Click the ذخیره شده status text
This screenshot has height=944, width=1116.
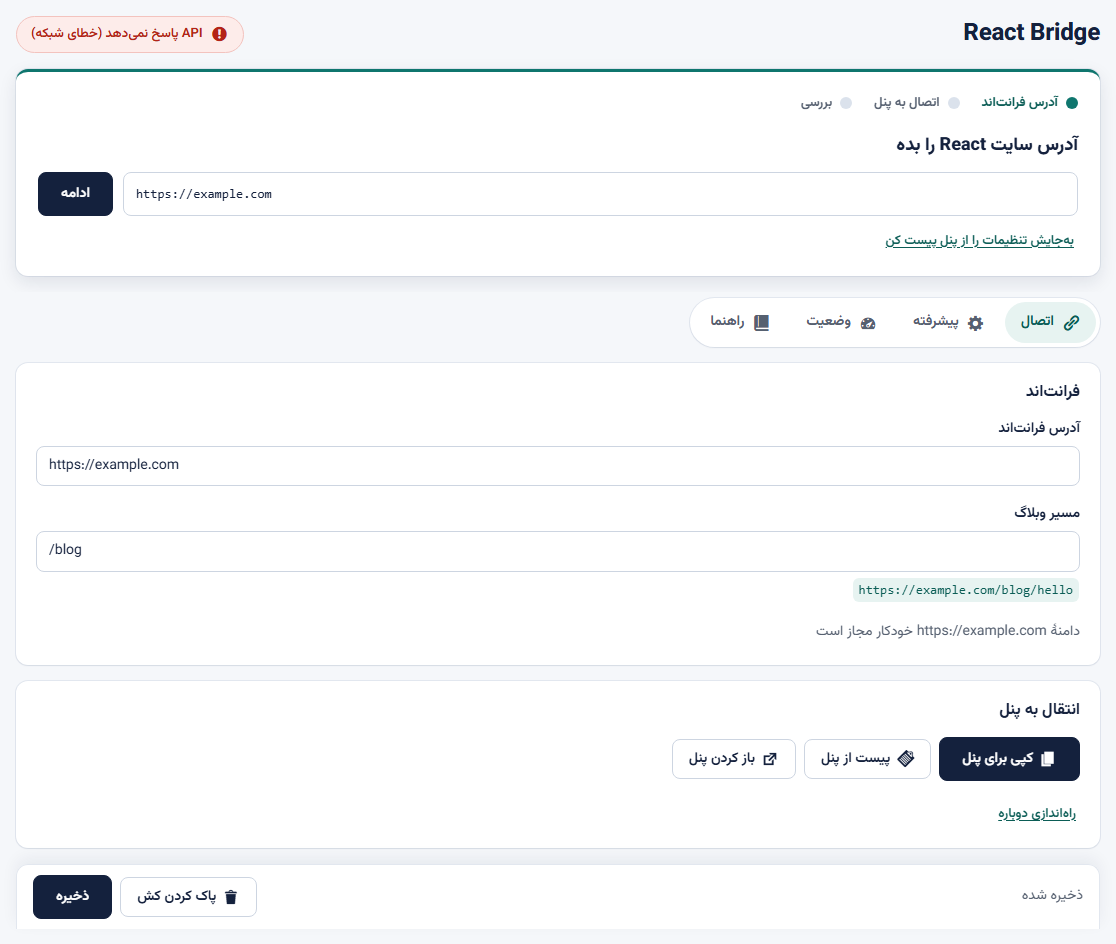(1052, 895)
